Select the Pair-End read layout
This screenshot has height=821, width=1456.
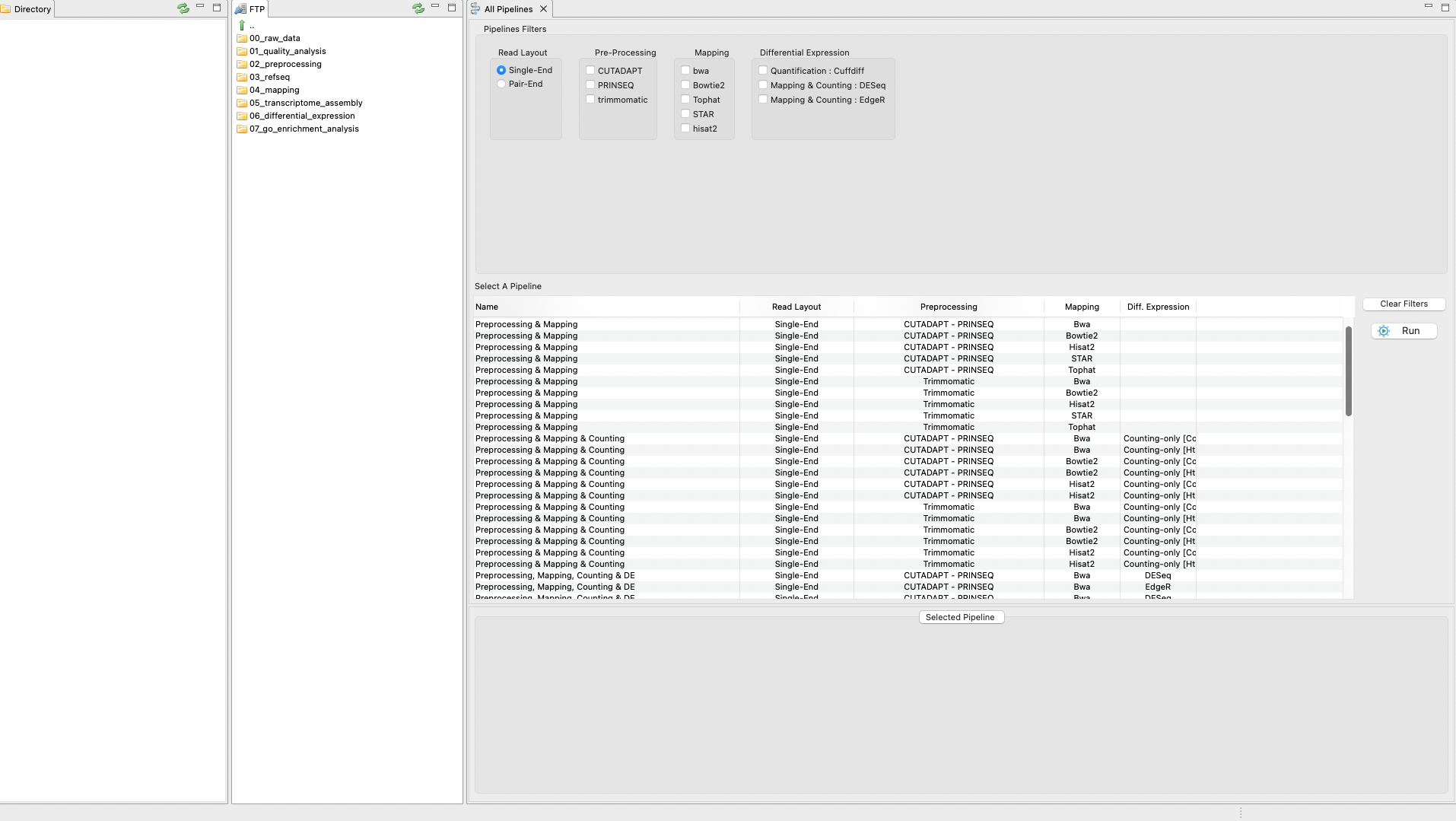tap(501, 84)
